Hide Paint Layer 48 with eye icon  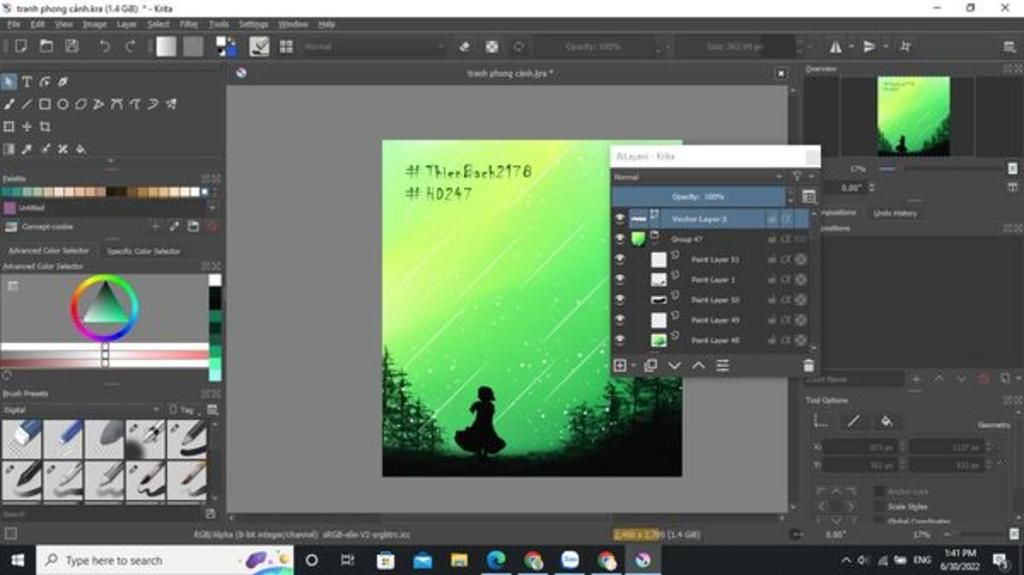click(x=620, y=340)
